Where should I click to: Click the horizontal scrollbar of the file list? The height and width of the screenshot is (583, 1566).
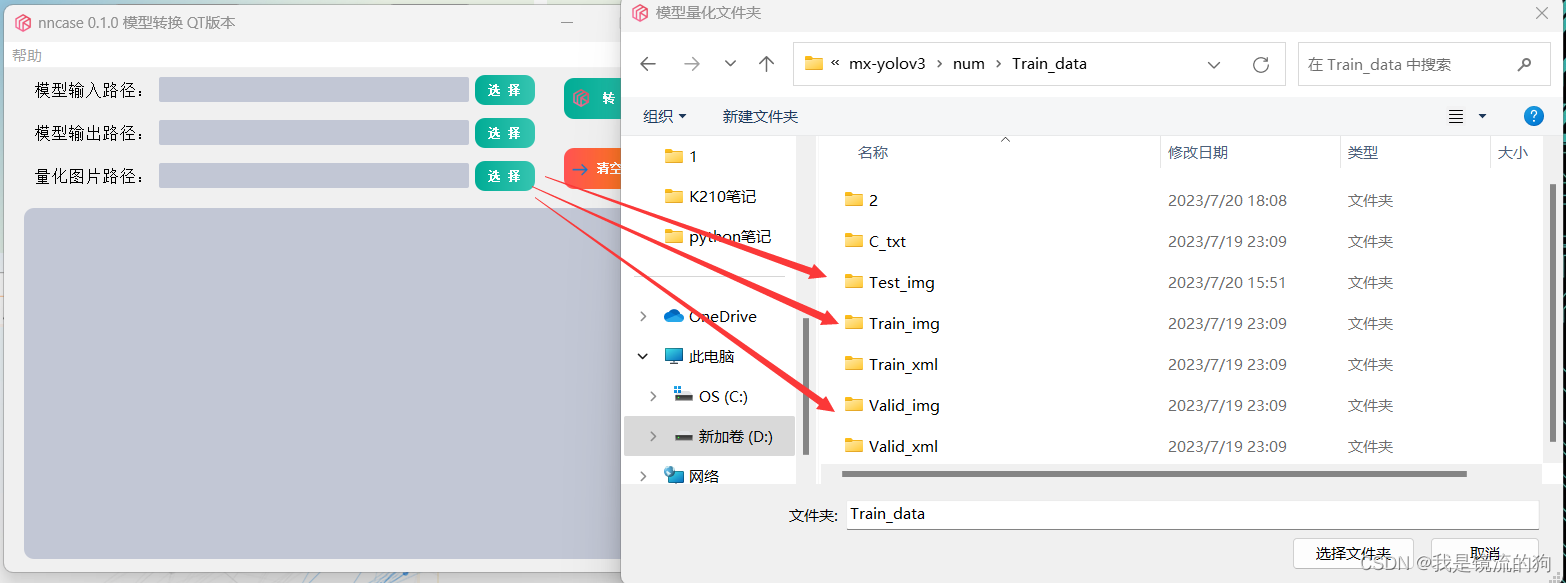[1154, 473]
